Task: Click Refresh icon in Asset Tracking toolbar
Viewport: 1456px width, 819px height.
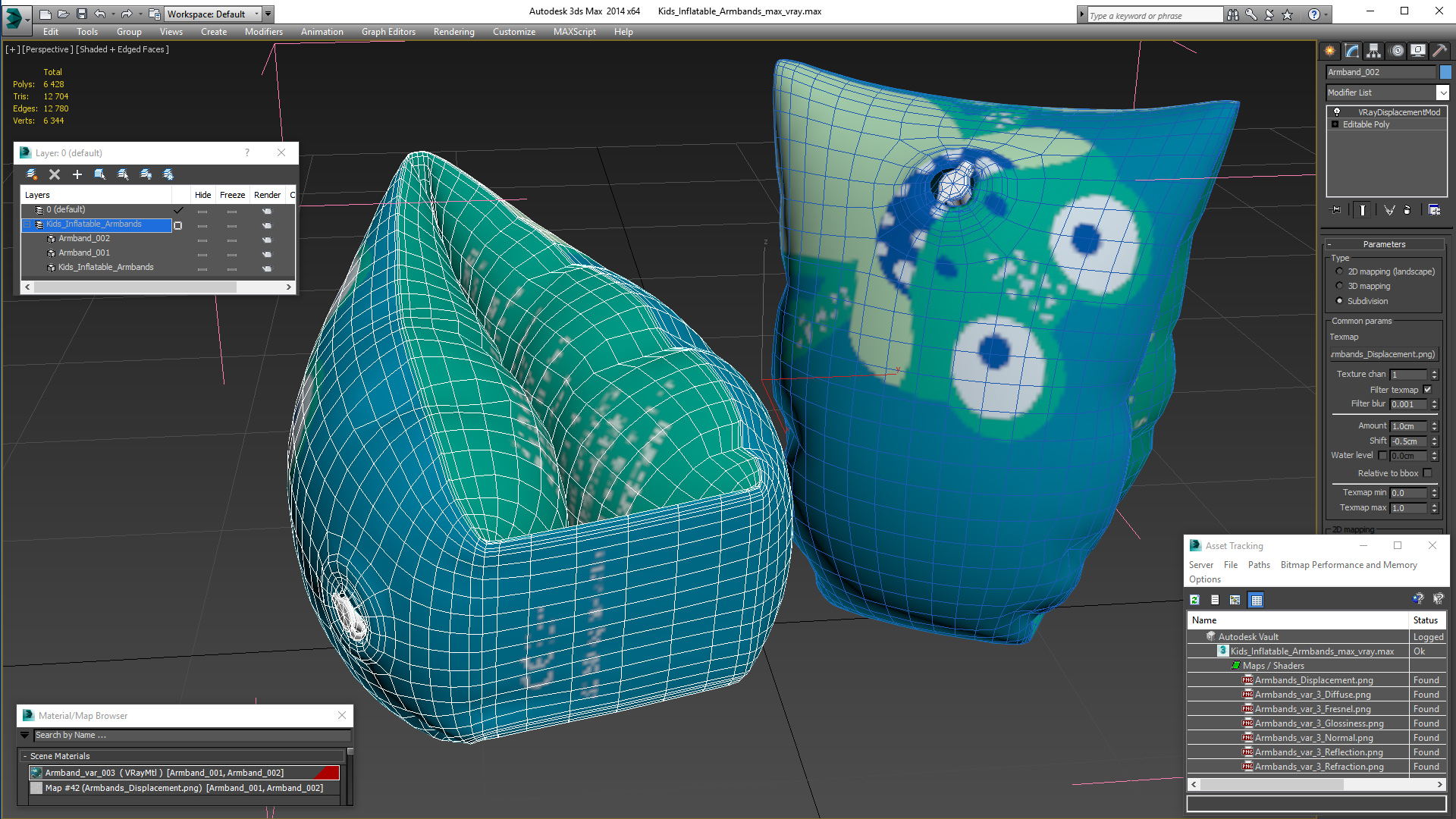Action: [x=1195, y=600]
